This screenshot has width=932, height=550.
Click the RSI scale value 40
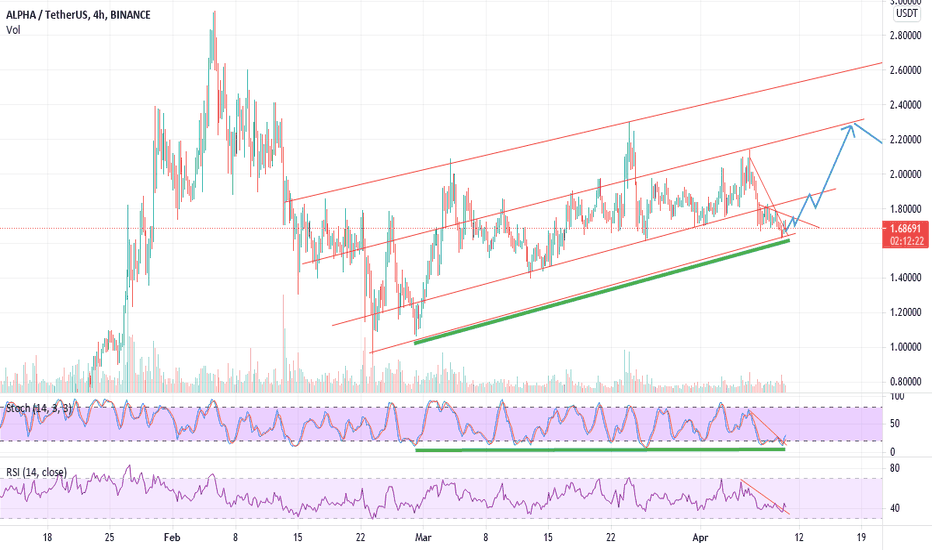(x=895, y=508)
